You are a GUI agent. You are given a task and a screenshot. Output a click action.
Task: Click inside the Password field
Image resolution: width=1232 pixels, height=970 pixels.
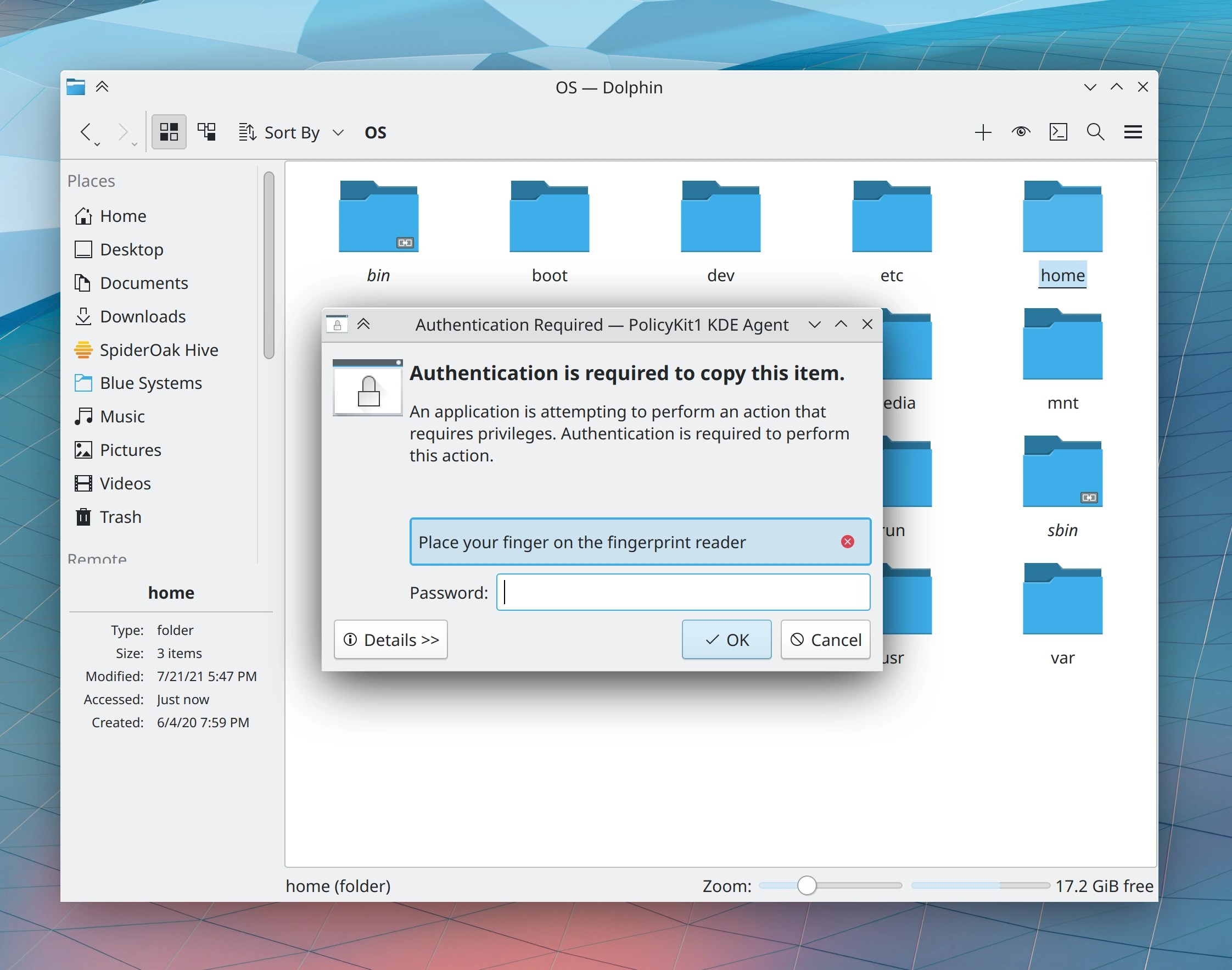pos(683,592)
